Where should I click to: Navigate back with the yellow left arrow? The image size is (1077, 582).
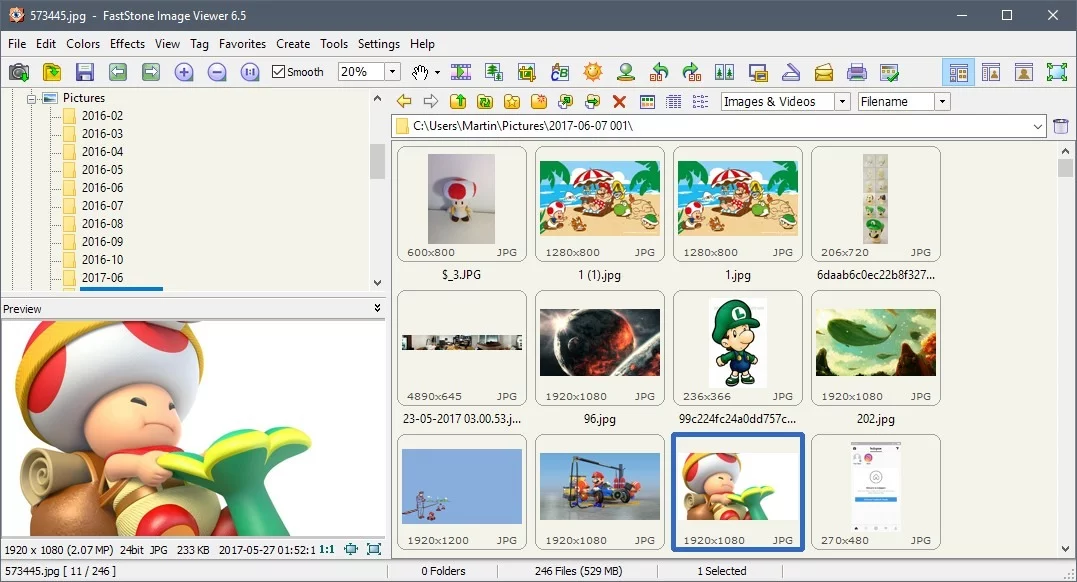coord(404,102)
